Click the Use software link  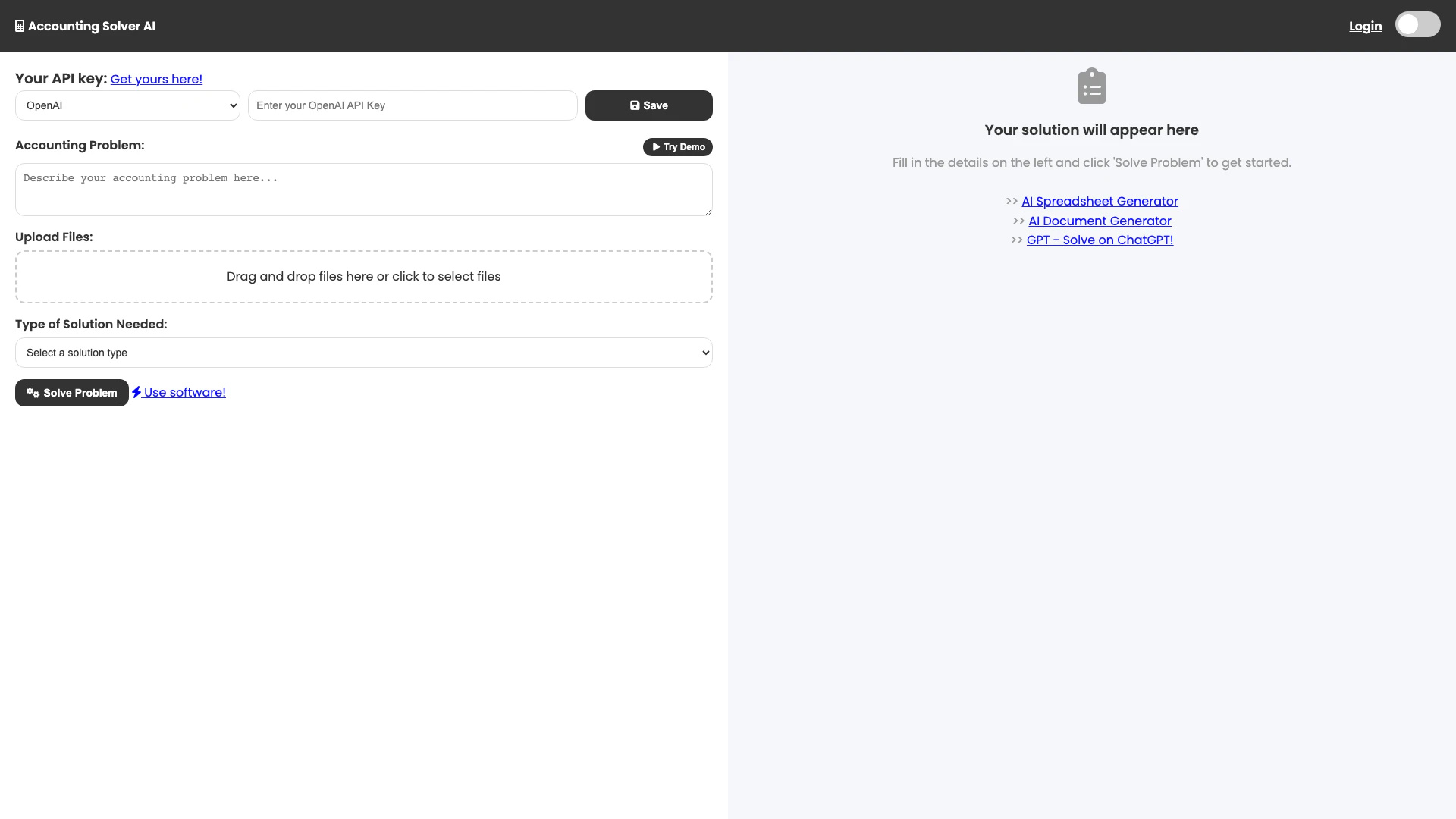pos(185,393)
